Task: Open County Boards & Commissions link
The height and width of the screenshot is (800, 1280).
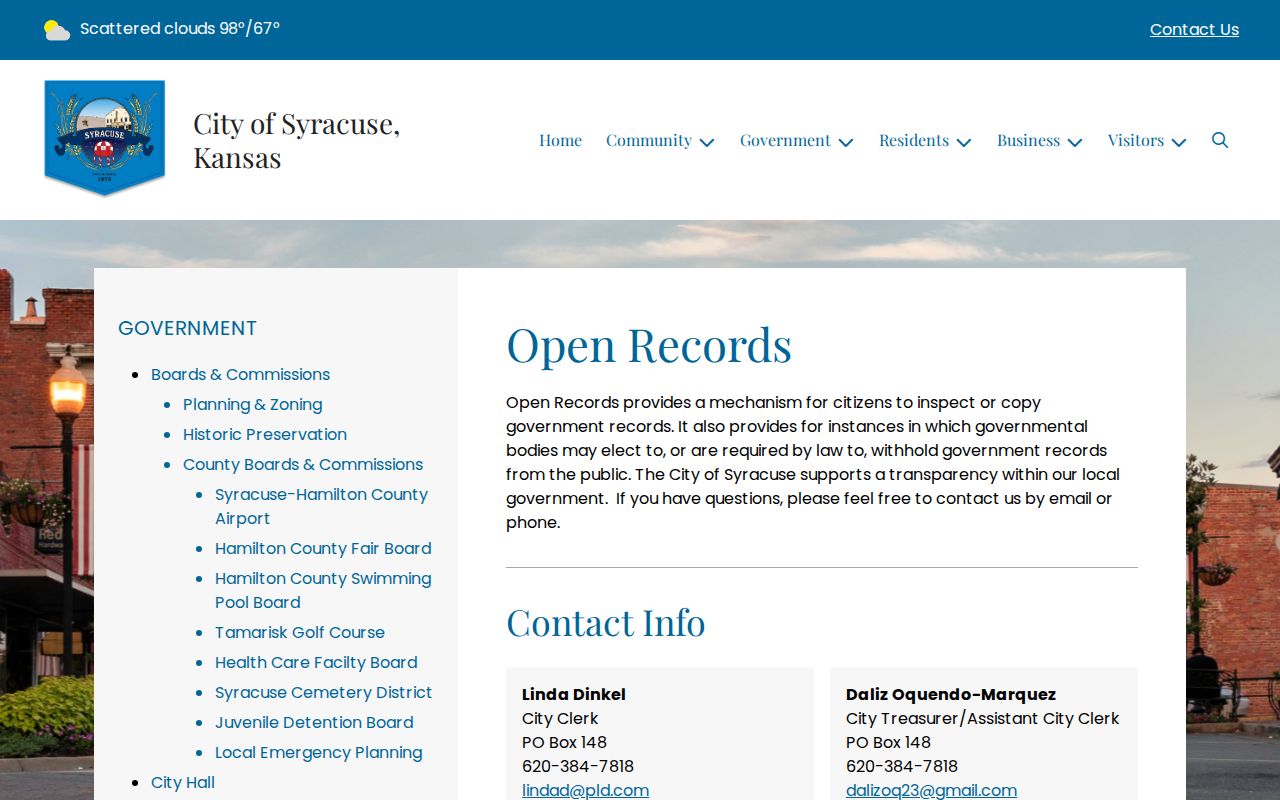Action: click(303, 464)
